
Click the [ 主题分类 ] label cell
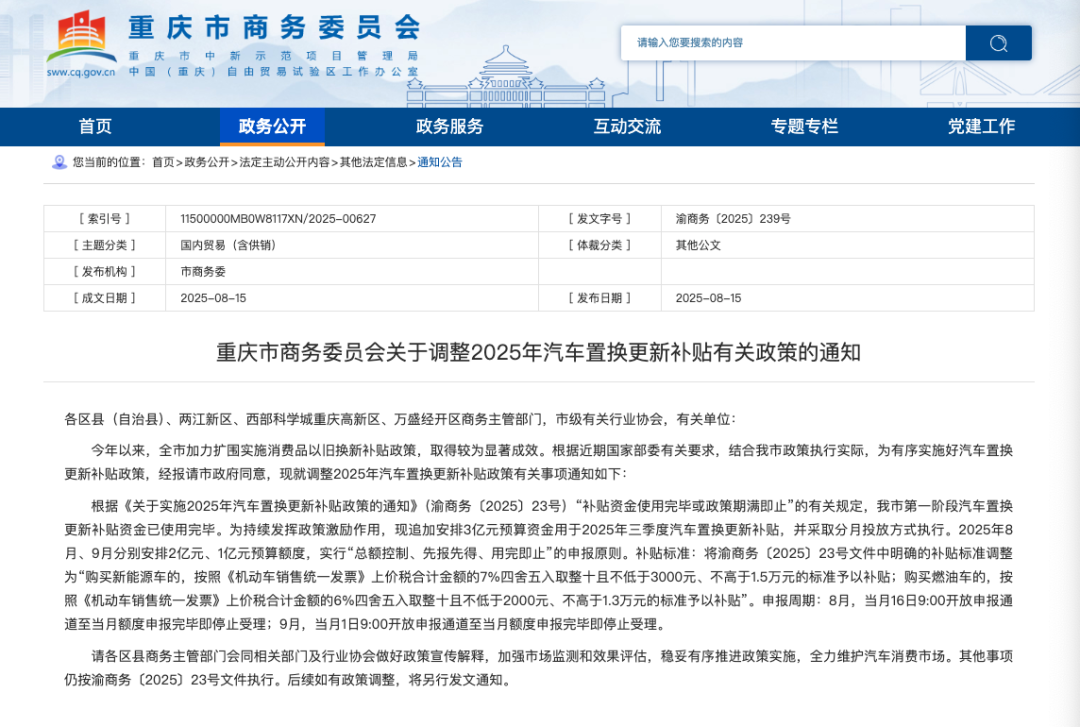click(x=105, y=245)
